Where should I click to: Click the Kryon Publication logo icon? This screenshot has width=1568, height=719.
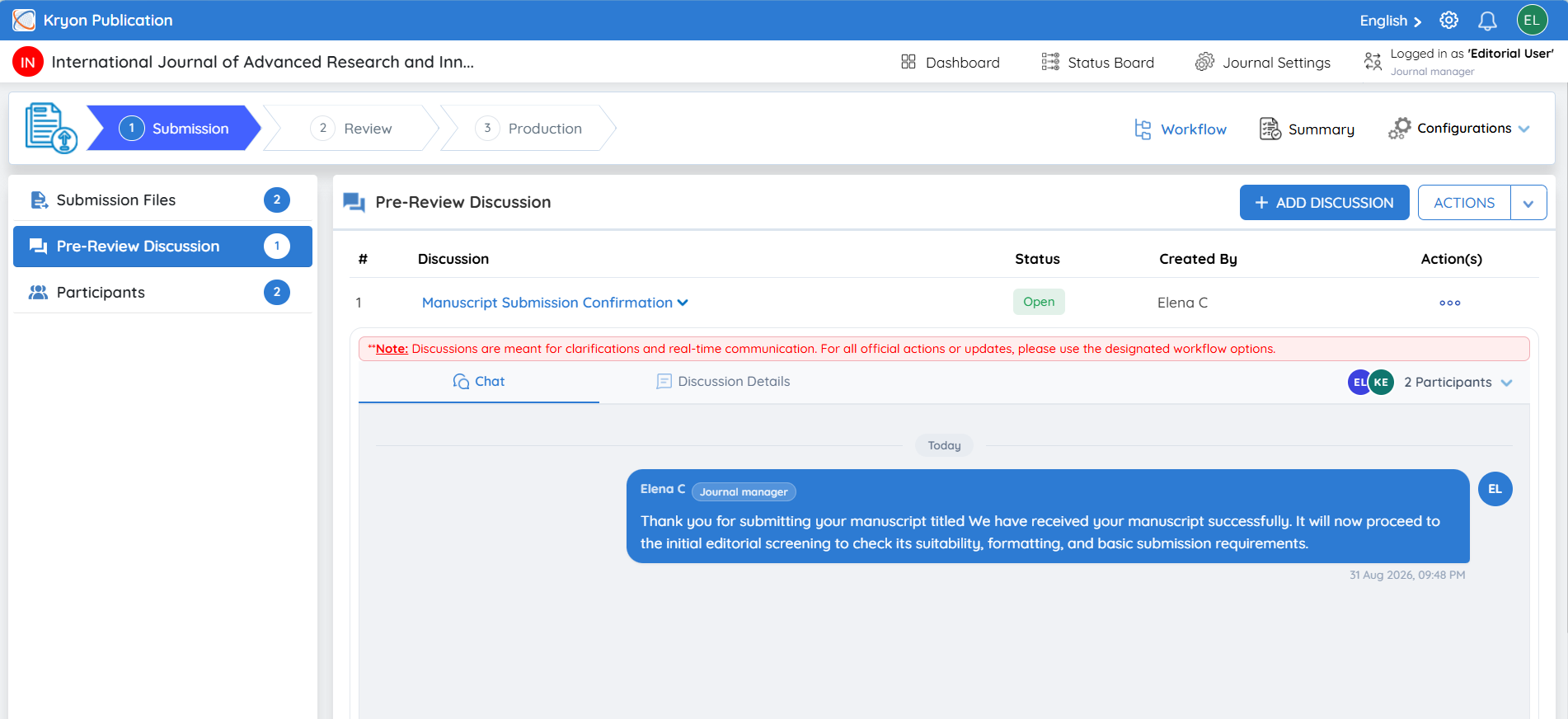click(24, 20)
